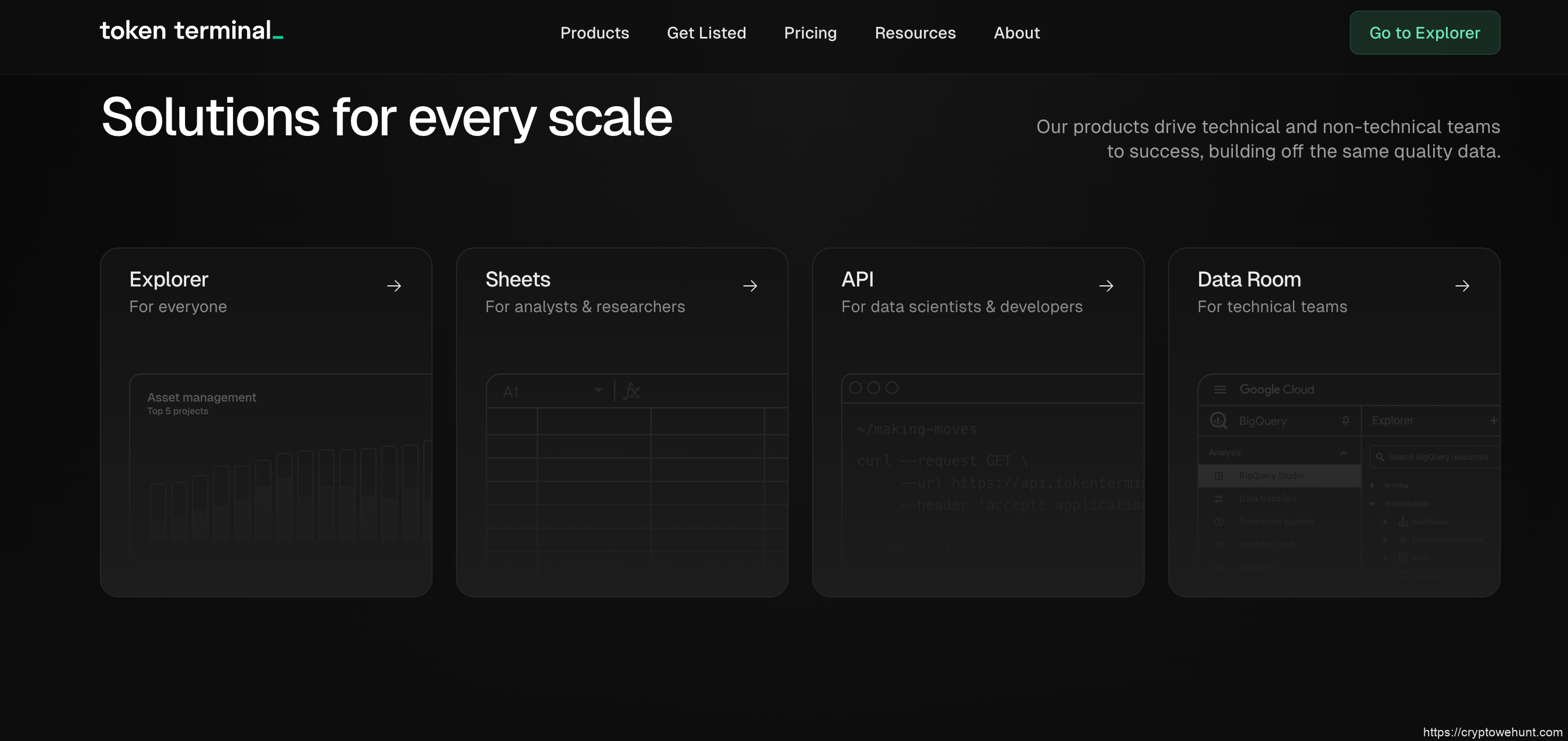Open the Products menu
Viewport: 1568px width, 741px height.
[594, 33]
